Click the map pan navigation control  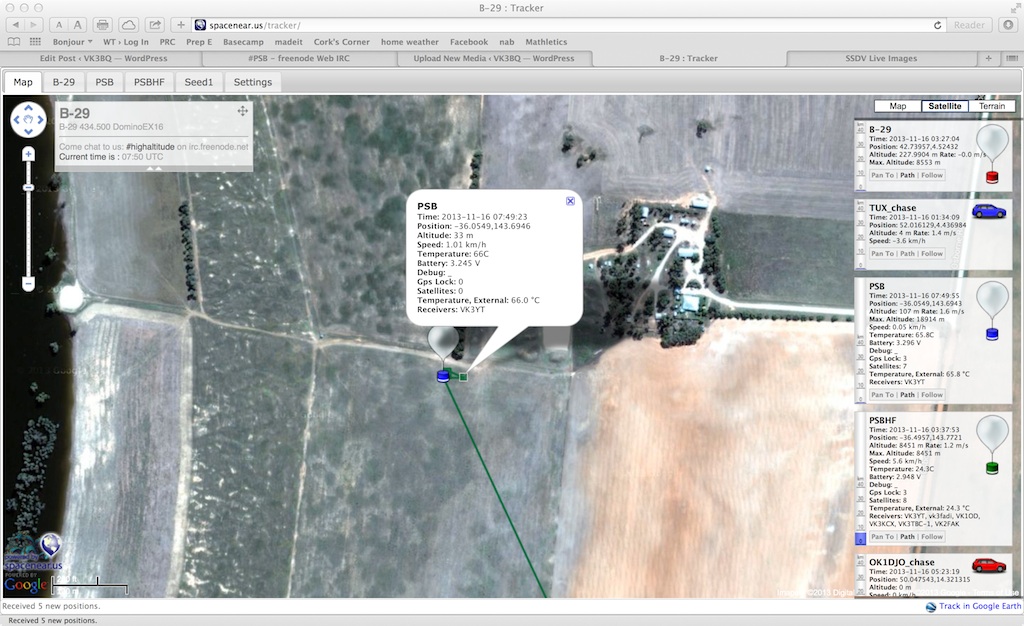[28, 119]
